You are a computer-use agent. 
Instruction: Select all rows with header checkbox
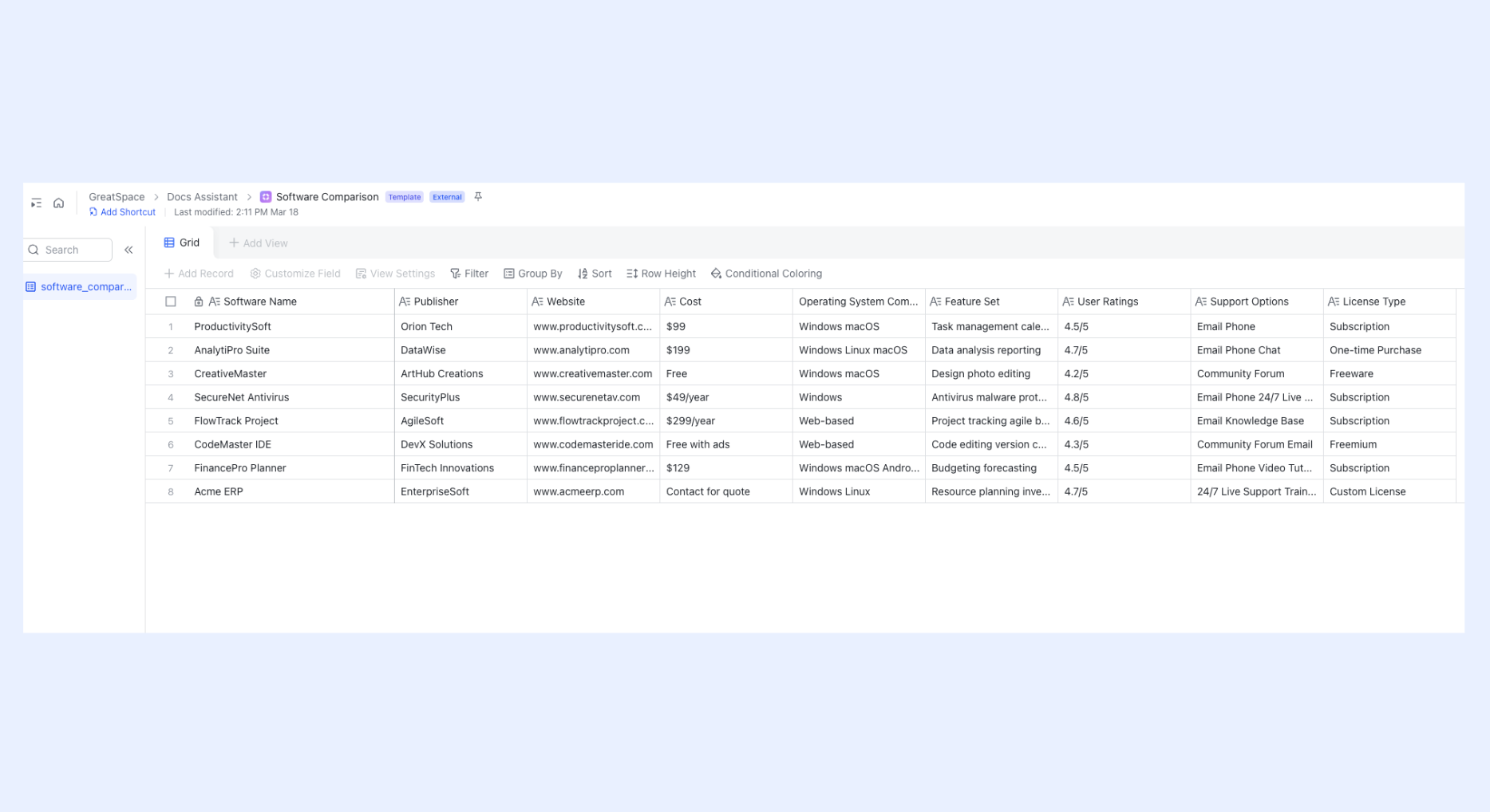(x=170, y=302)
